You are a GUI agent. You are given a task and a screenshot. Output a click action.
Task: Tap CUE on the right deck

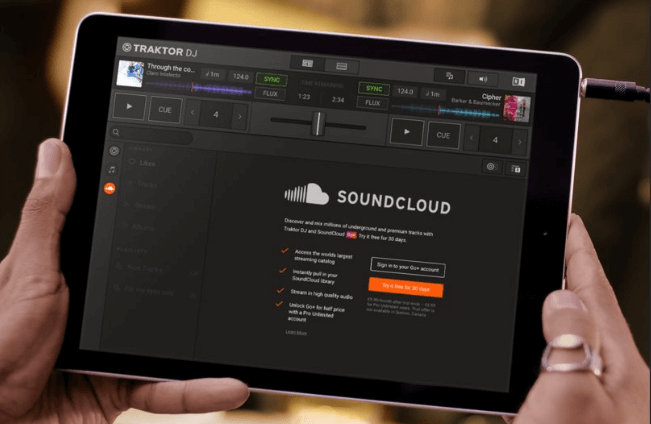(443, 135)
